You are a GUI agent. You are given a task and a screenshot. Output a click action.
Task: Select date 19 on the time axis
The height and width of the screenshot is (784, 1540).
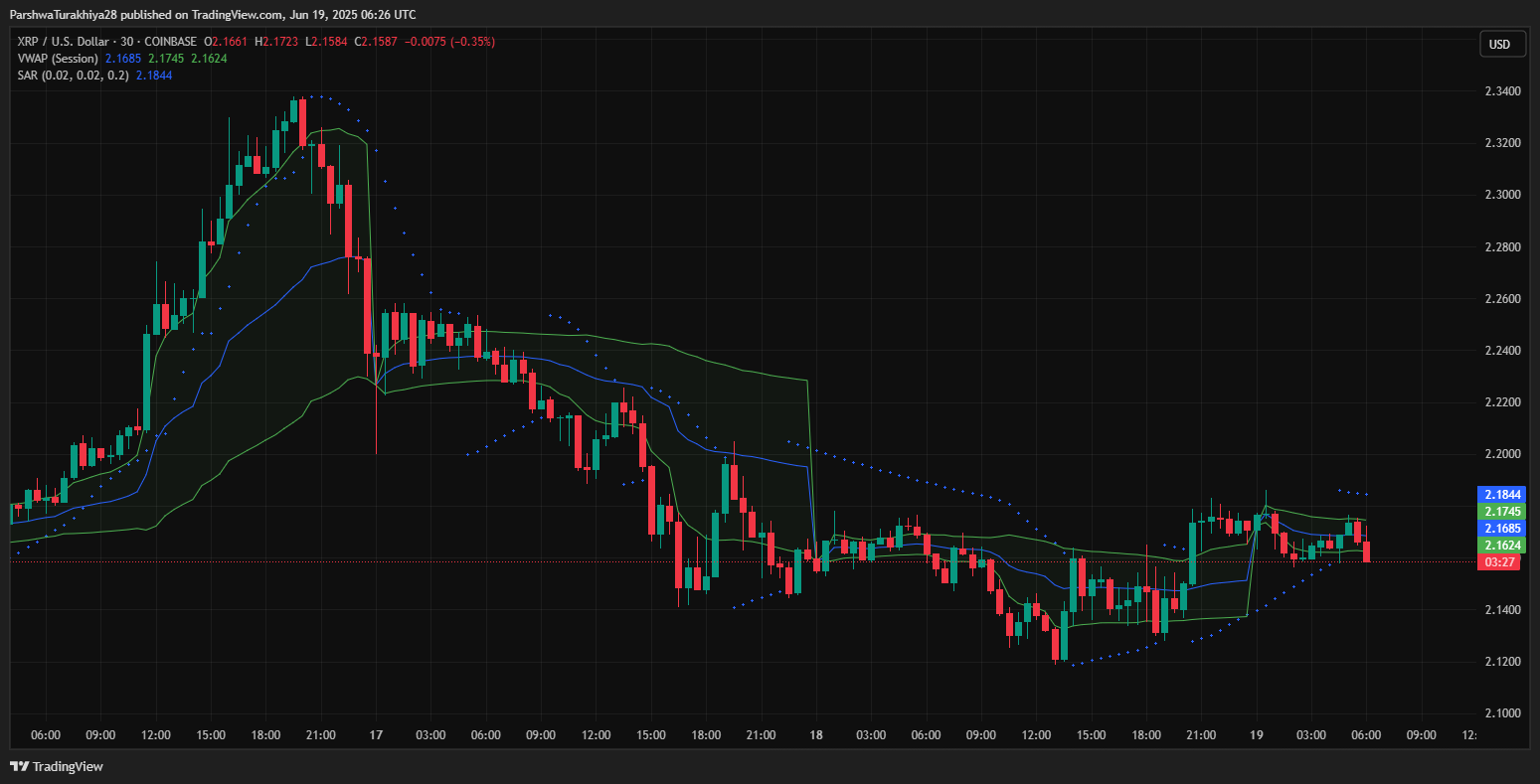click(x=1256, y=735)
